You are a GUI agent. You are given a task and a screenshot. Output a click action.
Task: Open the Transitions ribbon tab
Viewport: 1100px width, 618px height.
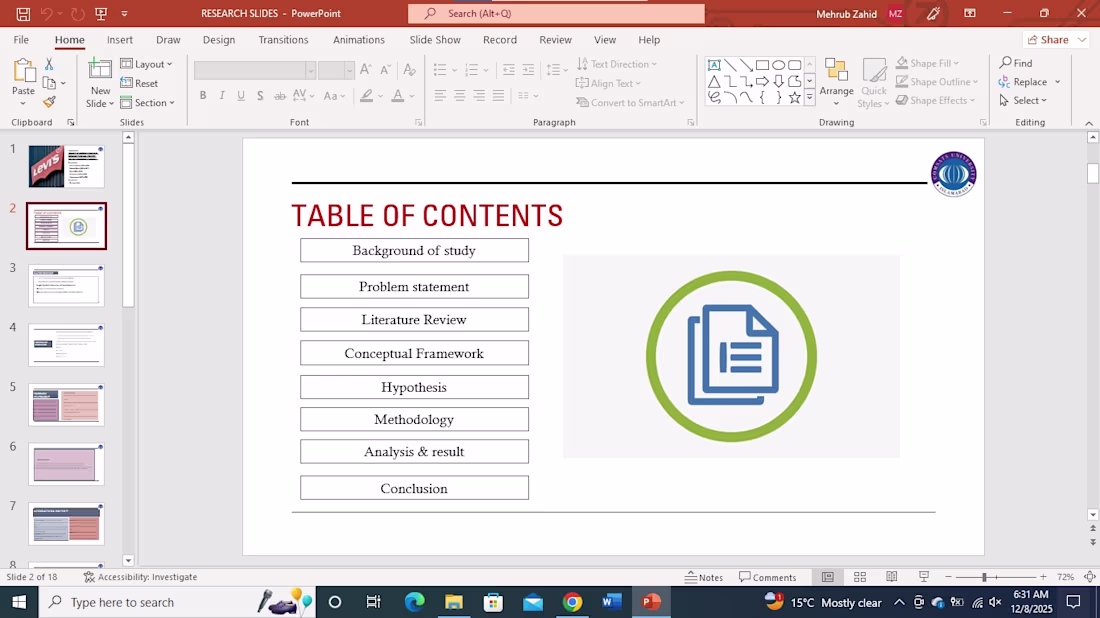283,40
